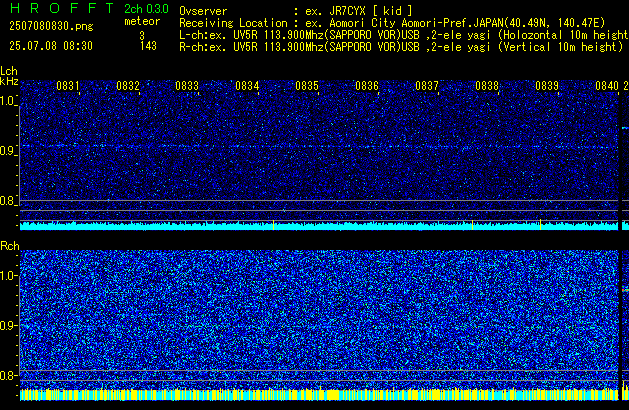Click the 'meteor' label in header
Image resolution: width=629 pixels, height=410 pixels.
tap(142, 21)
